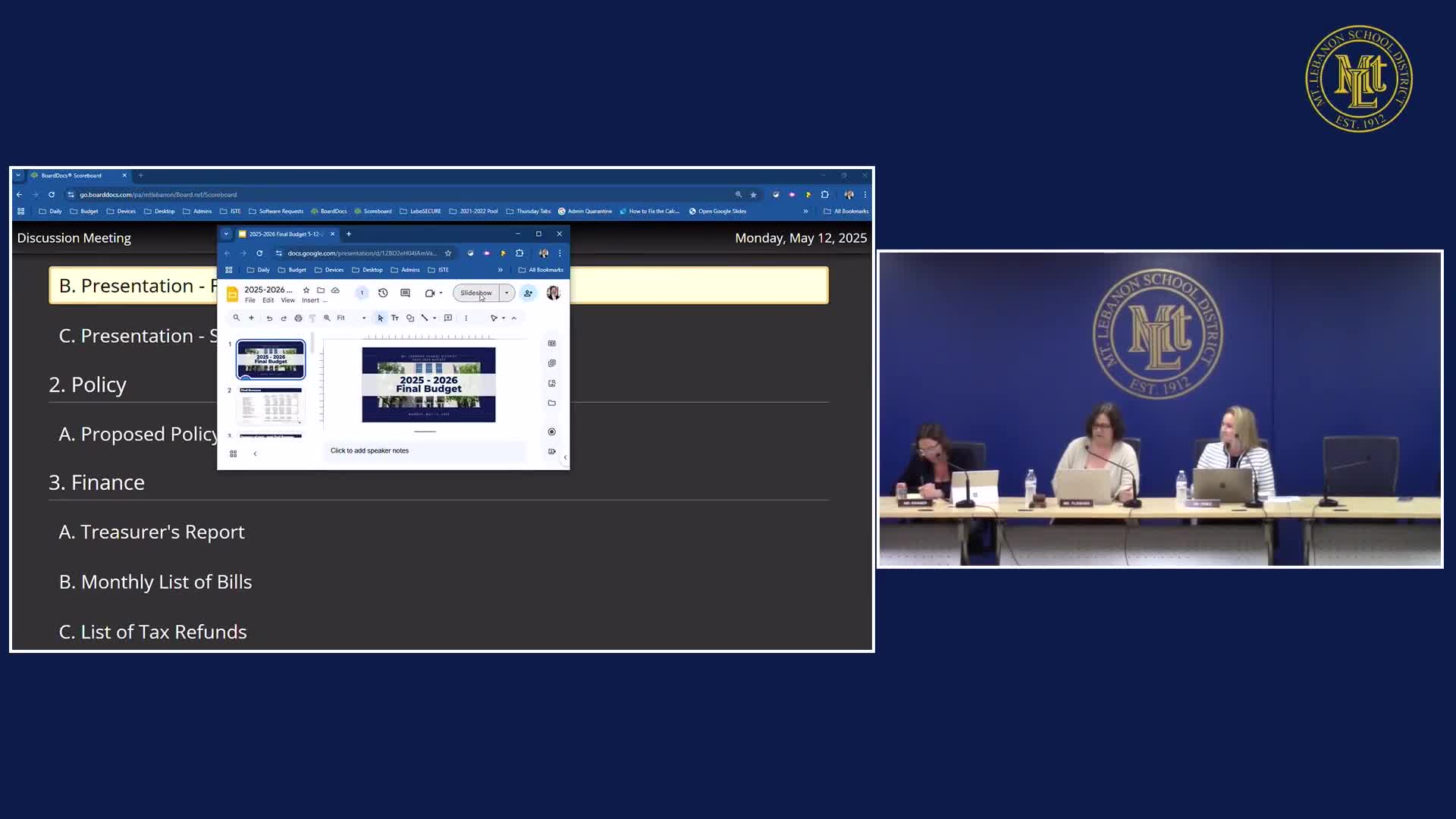The height and width of the screenshot is (819, 1456).
Task: Click the Print icon in Slides
Action: (x=298, y=318)
